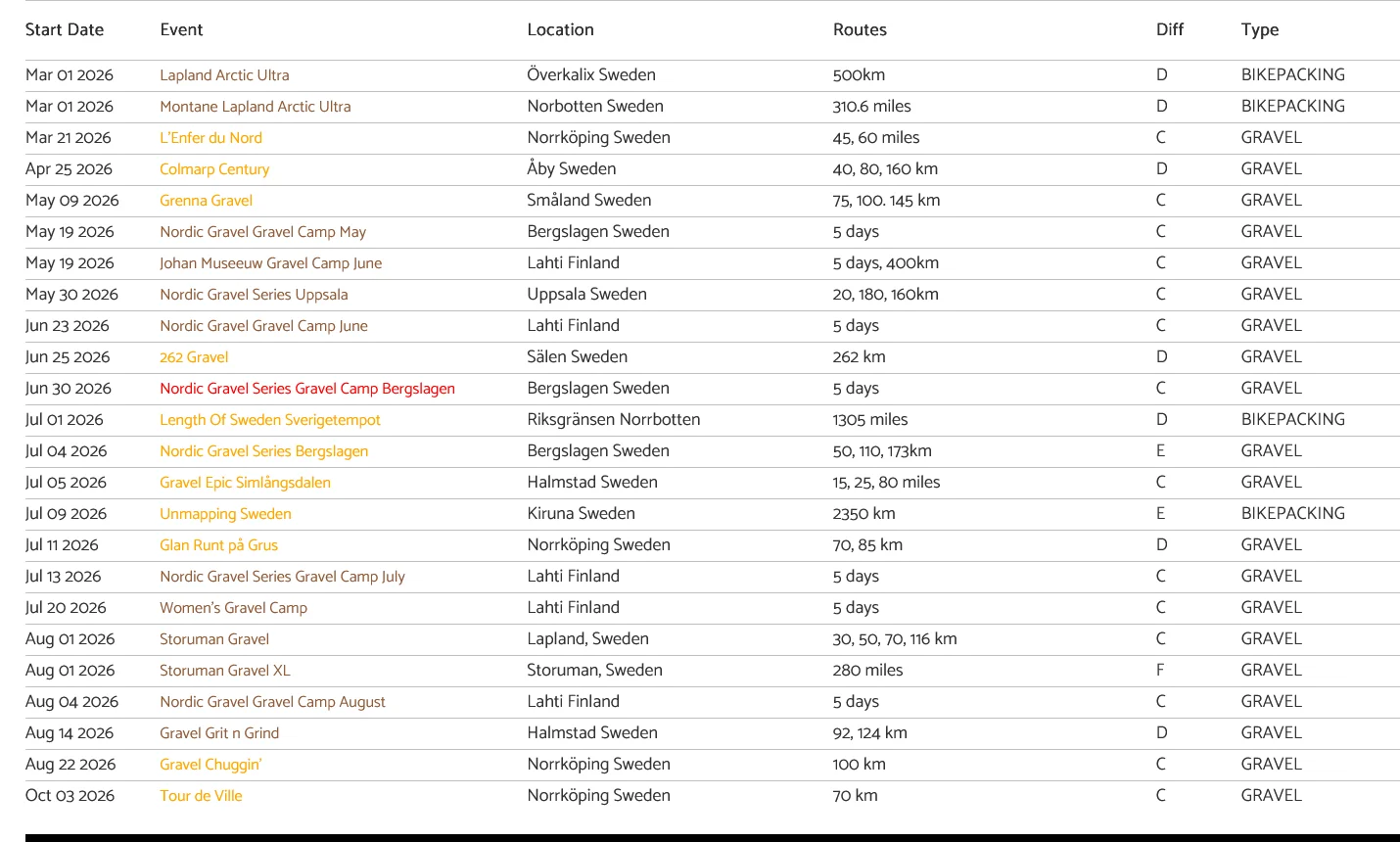Screen dimensions: 1400x842
Task: View the Nordic Gravel Series Uppsala event
Action: coord(254,295)
